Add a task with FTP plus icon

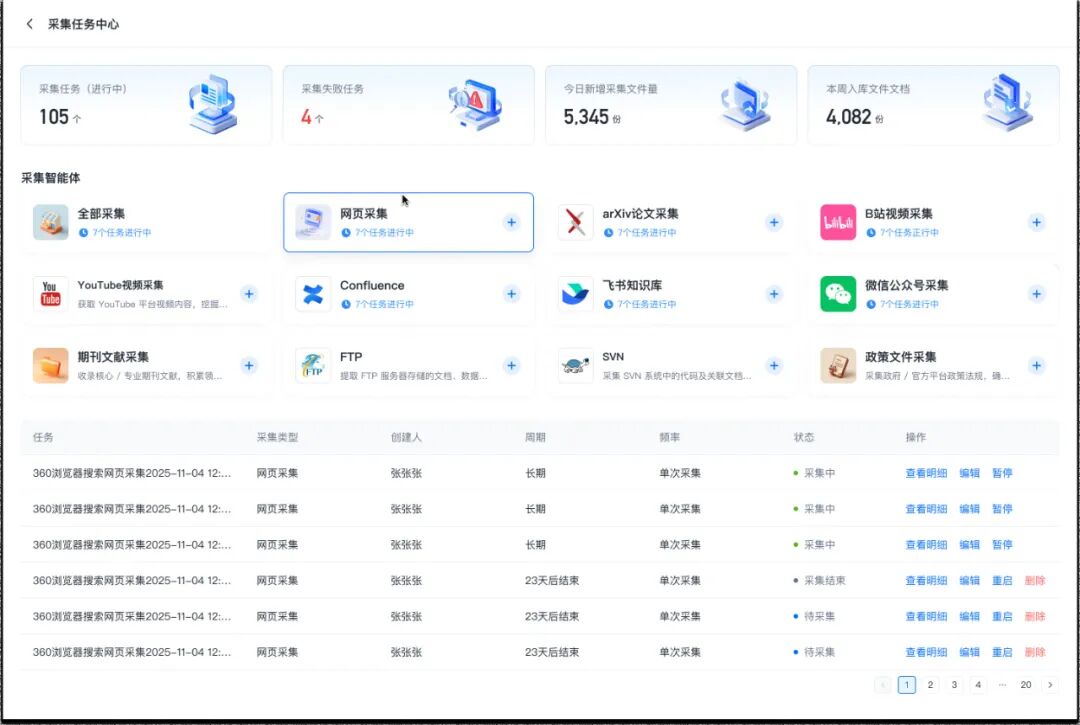(x=511, y=366)
